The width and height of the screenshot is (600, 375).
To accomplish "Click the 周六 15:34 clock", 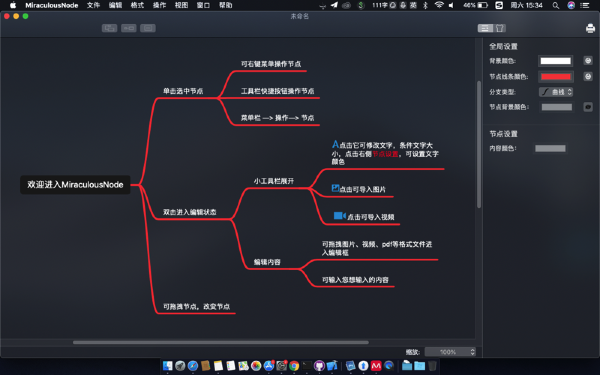I will click(x=527, y=5).
